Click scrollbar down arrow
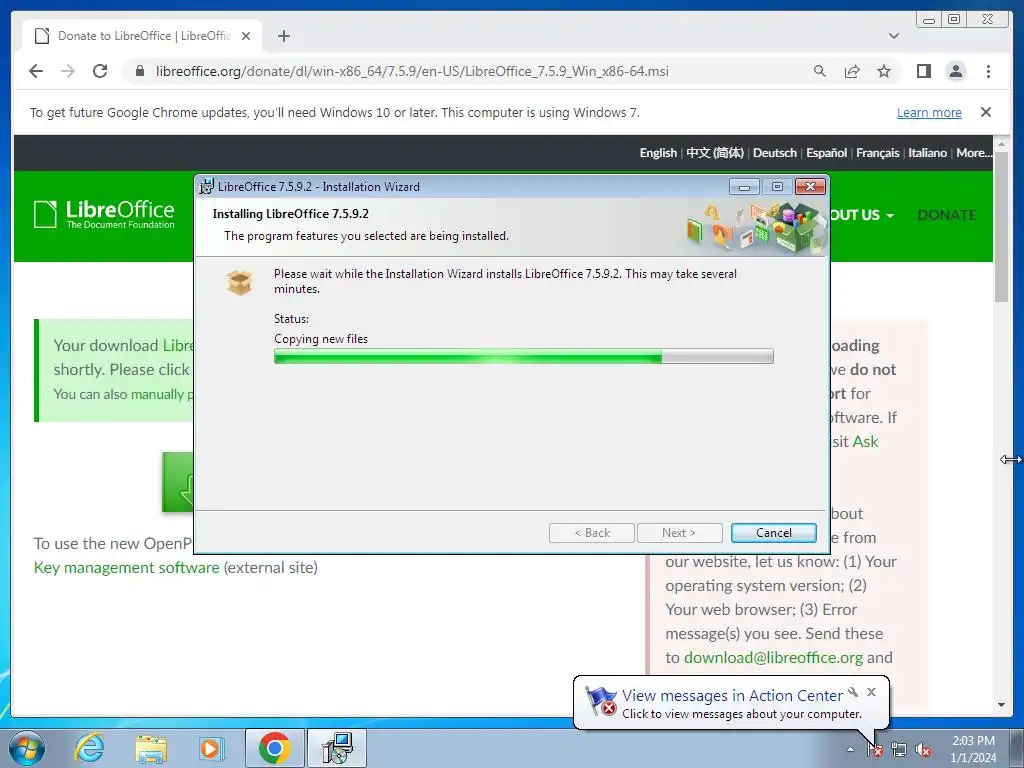The height and width of the screenshot is (768, 1024). coord(1002,705)
